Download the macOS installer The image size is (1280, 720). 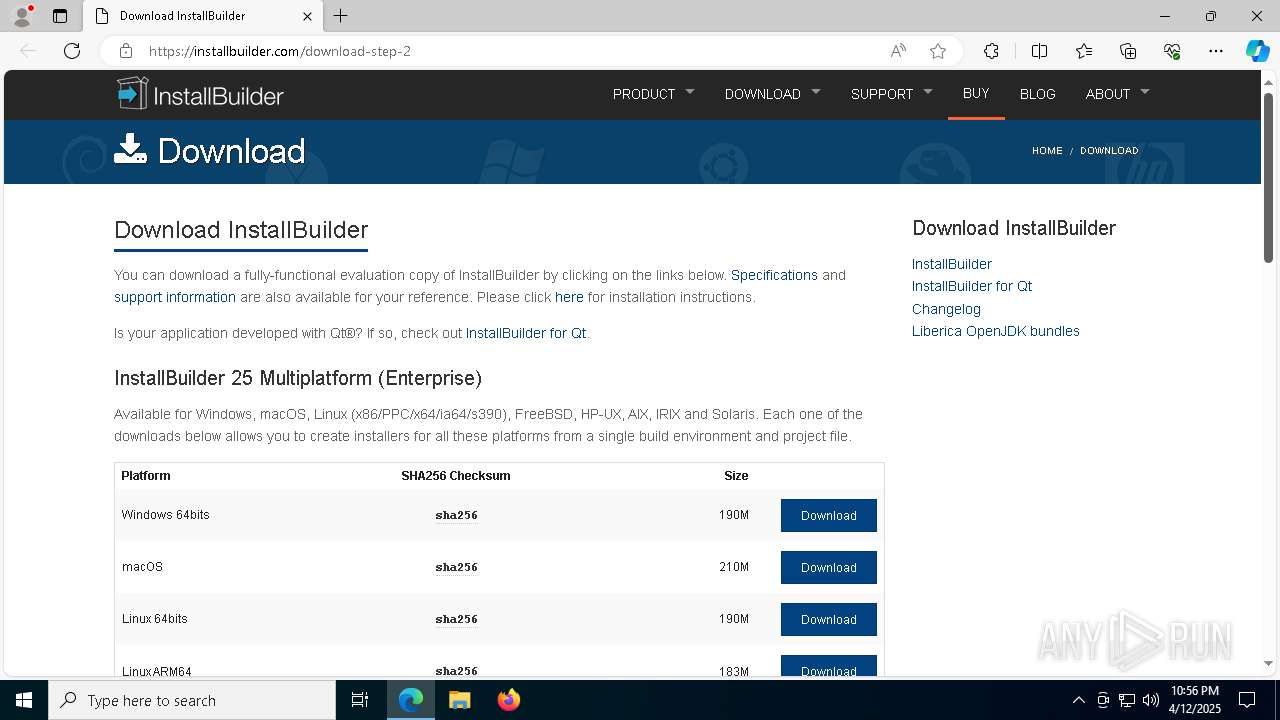pos(829,567)
